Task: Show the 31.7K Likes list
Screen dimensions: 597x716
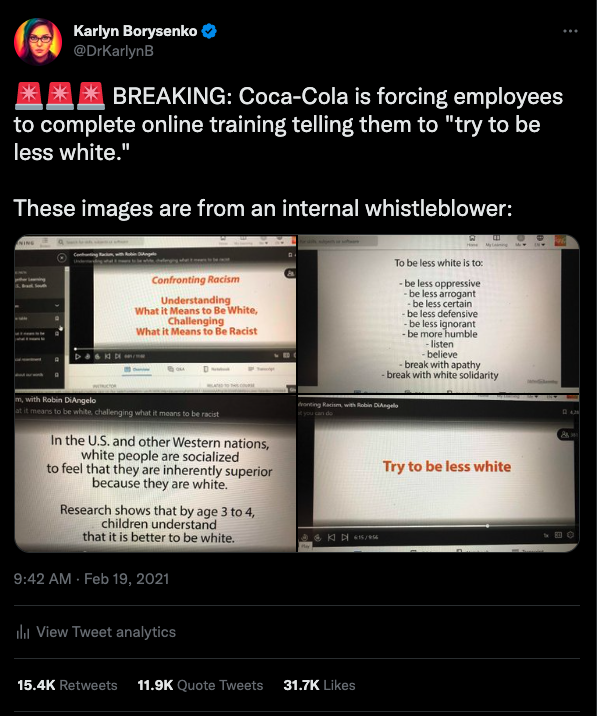Action: [x=319, y=685]
